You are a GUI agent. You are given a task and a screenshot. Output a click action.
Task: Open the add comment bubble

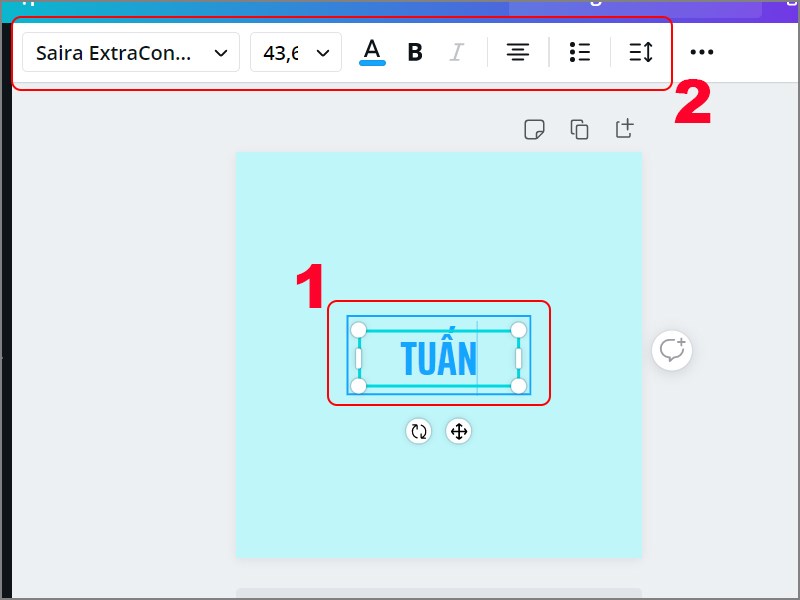pos(671,350)
